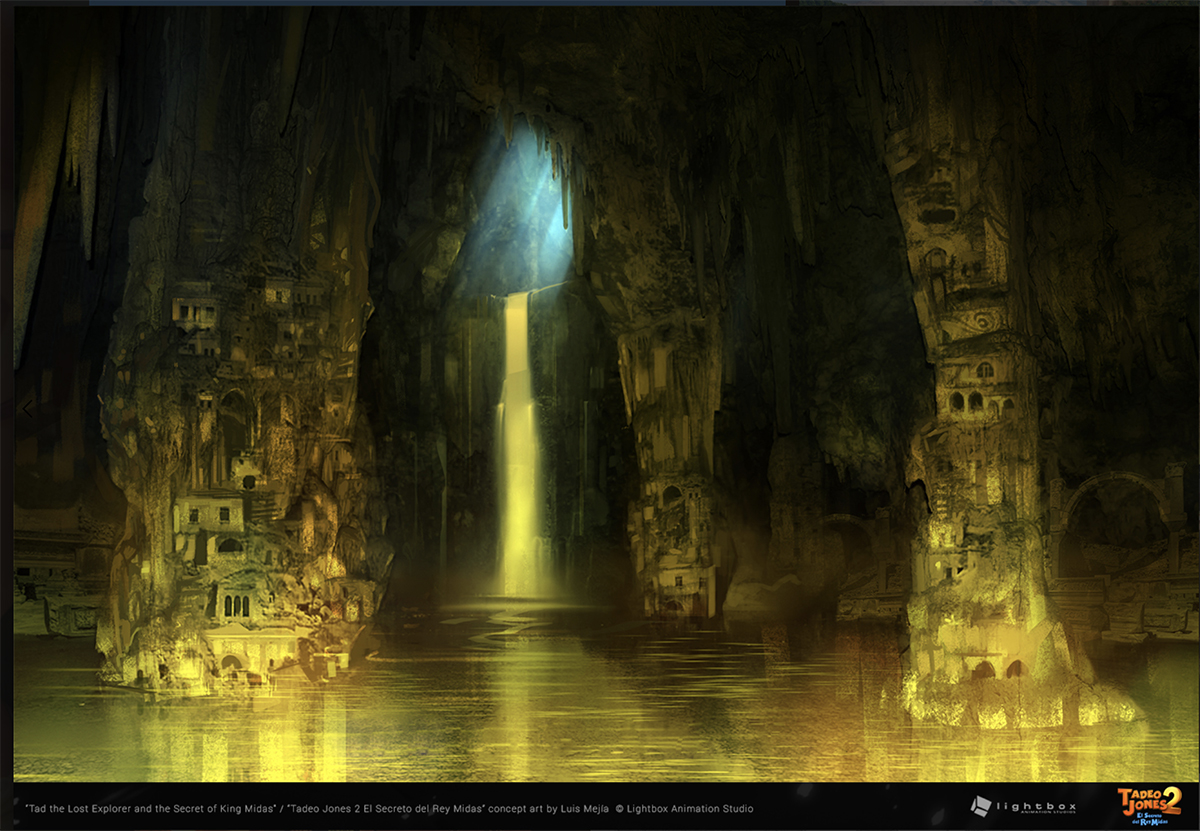The height and width of the screenshot is (831, 1200).
Task: Go to previous image with left arrow
Action: point(27,408)
